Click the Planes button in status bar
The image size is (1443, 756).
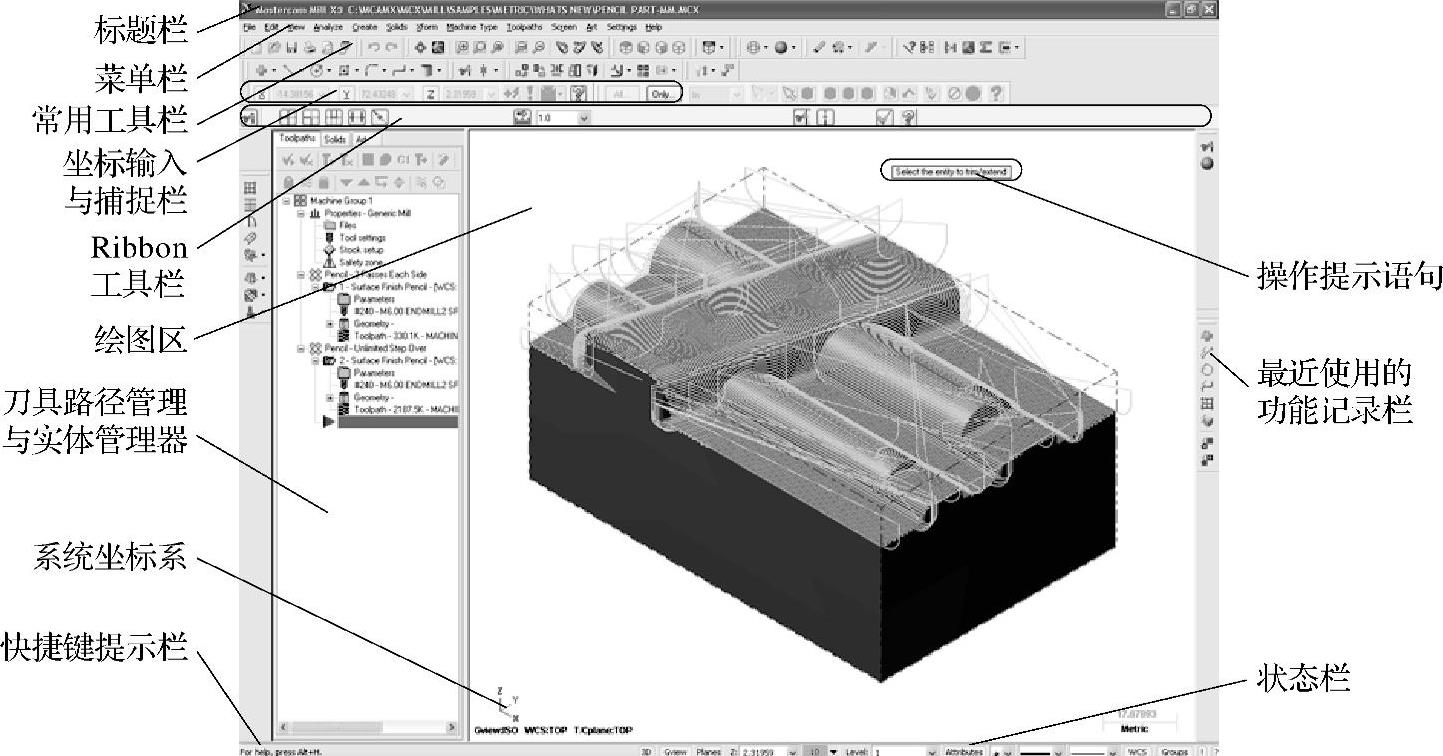[x=708, y=750]
